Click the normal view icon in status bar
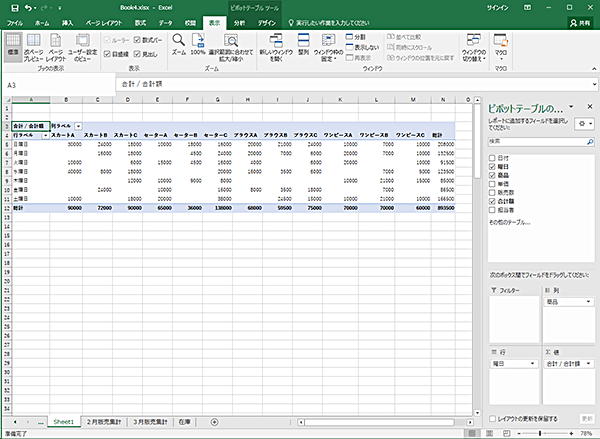The image size is (600, 439). (x=473, y=434)
